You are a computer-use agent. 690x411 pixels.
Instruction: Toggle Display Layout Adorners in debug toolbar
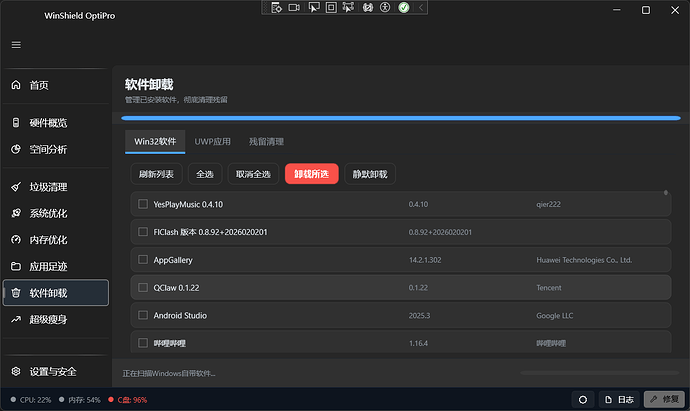pos(331,7)
